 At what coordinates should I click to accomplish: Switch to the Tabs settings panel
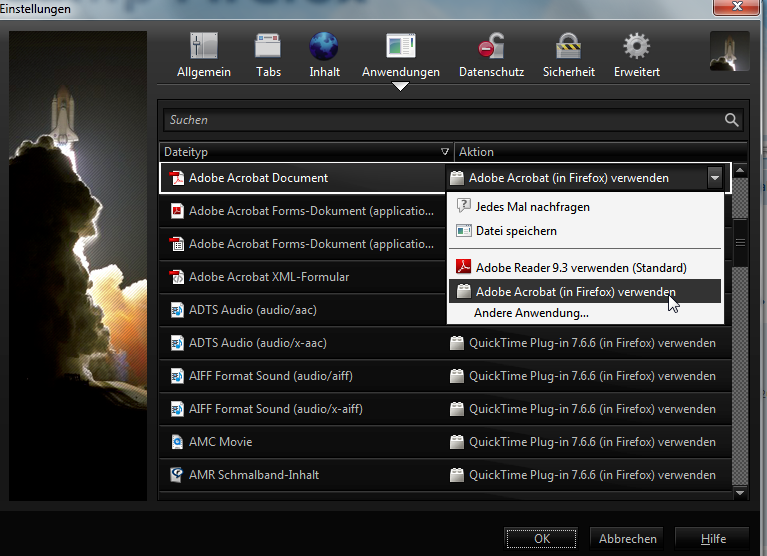268,55
